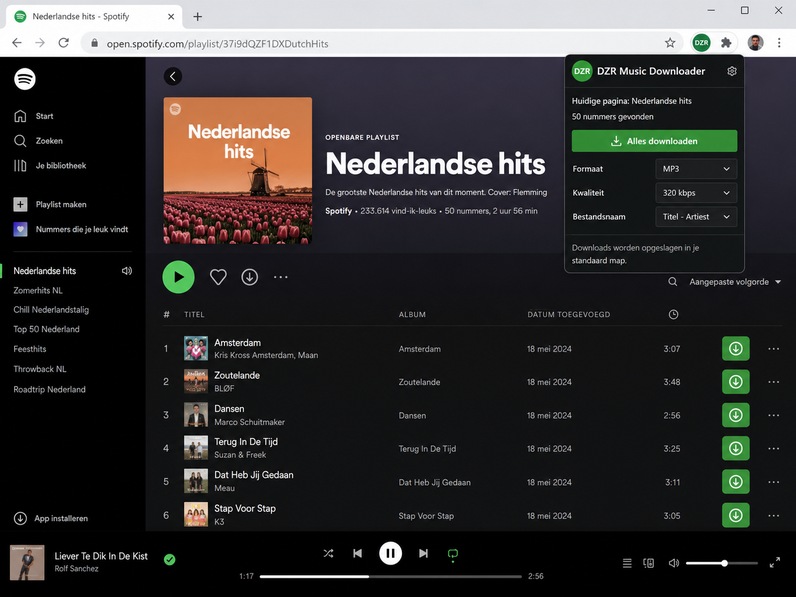Download Dat Heb Jij Gedaan with green button
This screenshot has height=597, width=796.
point(736,482)
